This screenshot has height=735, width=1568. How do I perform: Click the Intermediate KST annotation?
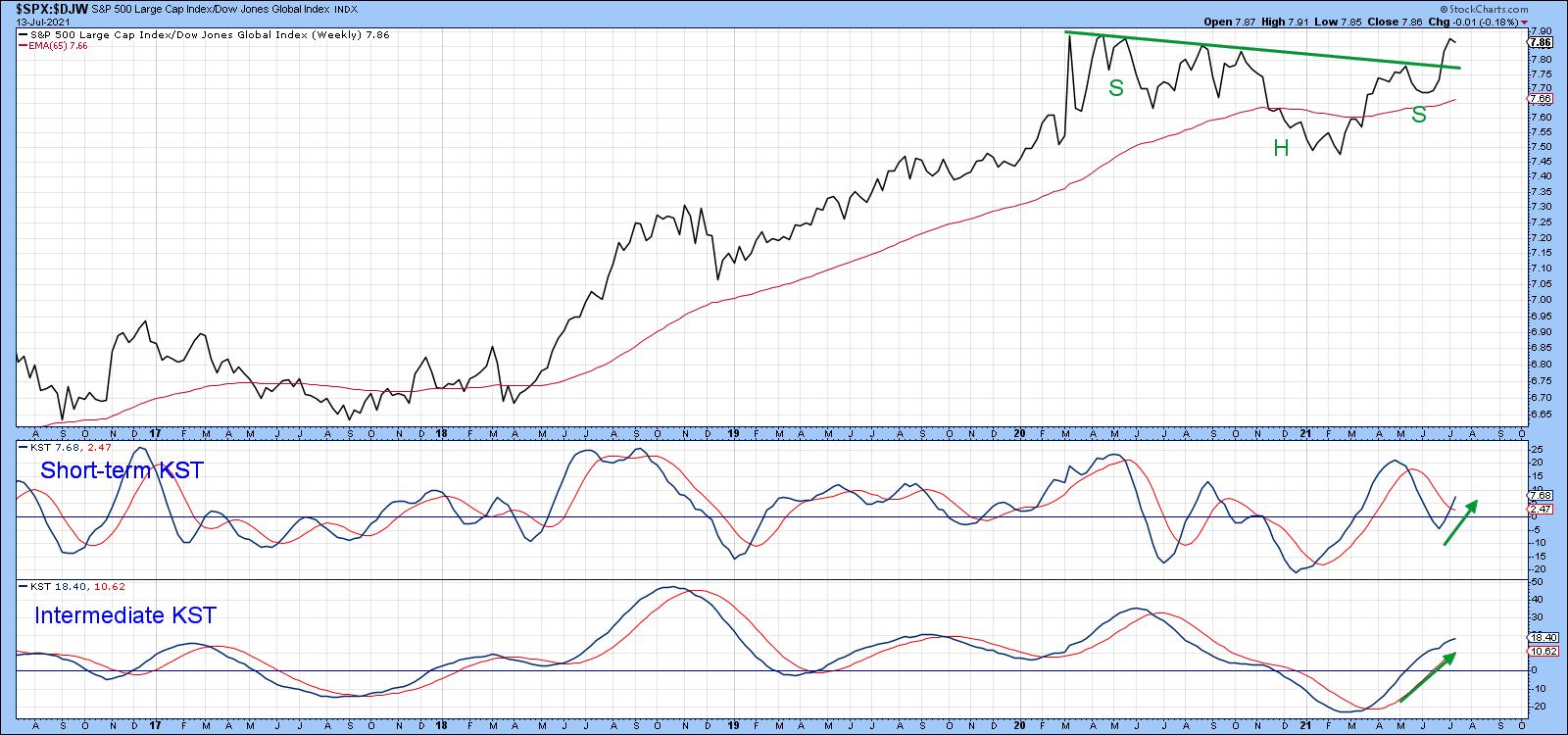click(x=125, y=615)
